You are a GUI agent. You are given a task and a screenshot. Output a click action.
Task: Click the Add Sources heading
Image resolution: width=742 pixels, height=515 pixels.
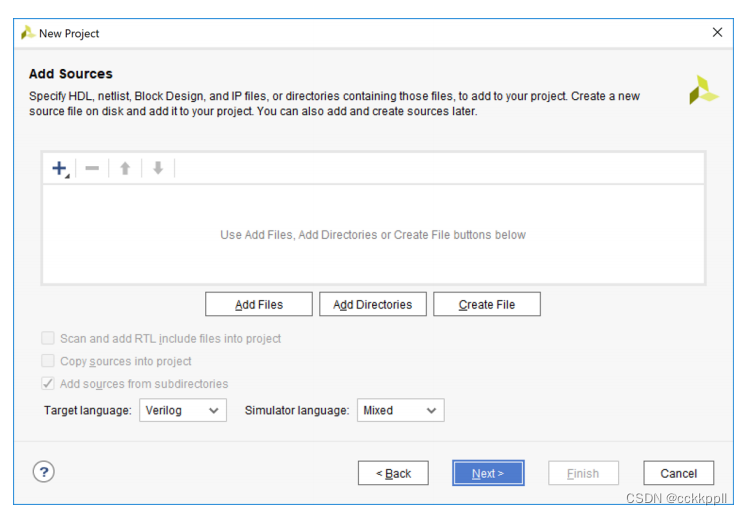click(x=71, y=74)
